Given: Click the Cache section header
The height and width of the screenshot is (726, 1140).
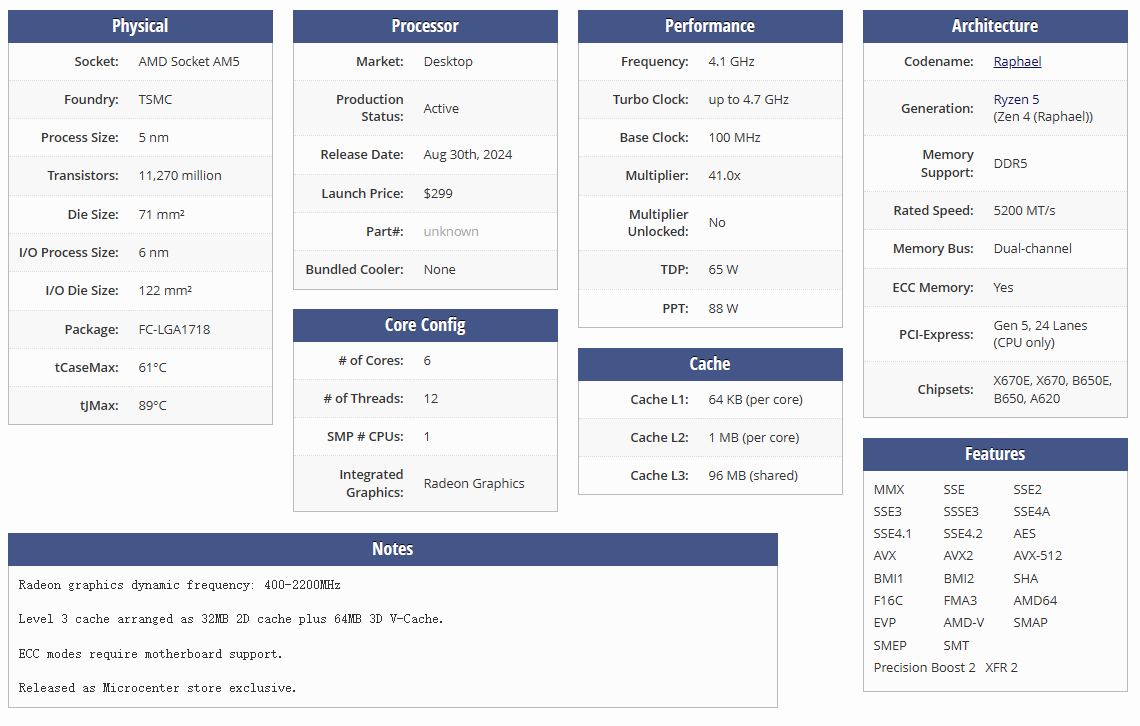Looking at the screenshot, I should pos(710,364).
